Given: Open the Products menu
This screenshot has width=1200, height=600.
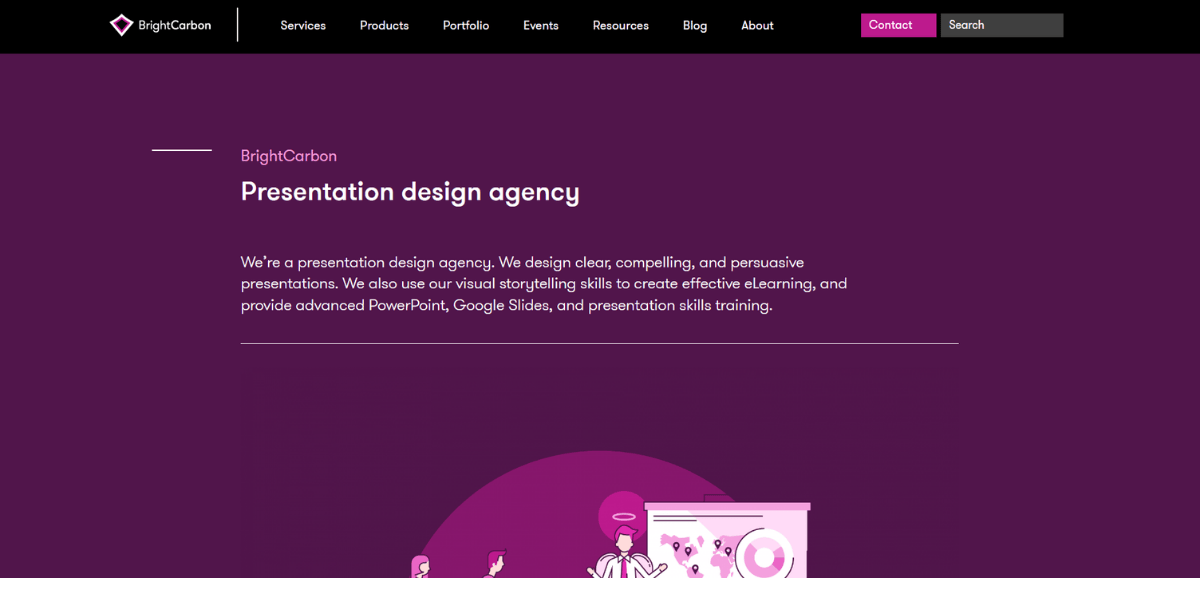Looking at the screenshot, I should coord(384,26).
